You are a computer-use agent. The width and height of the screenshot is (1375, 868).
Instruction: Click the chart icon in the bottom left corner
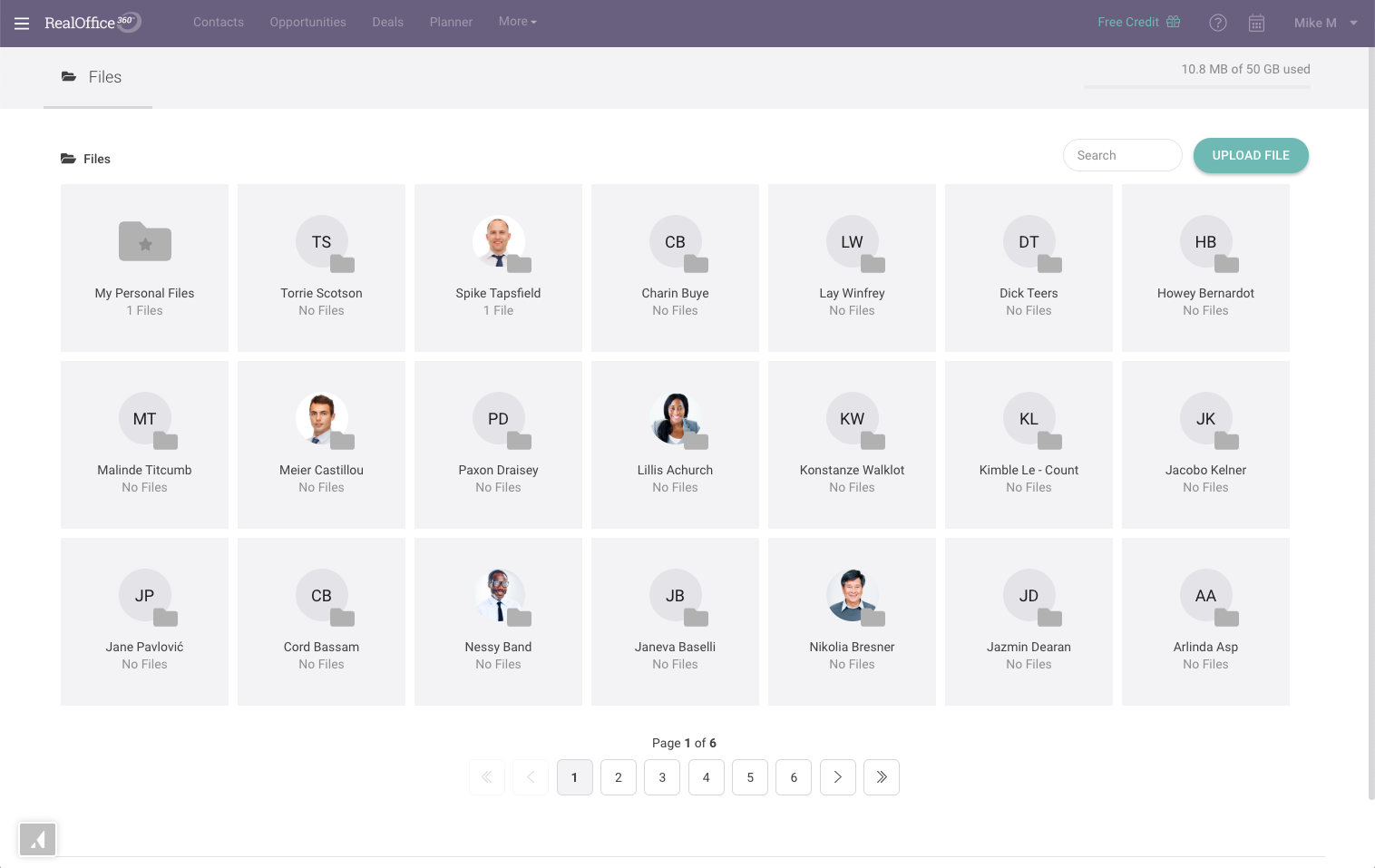37,839
